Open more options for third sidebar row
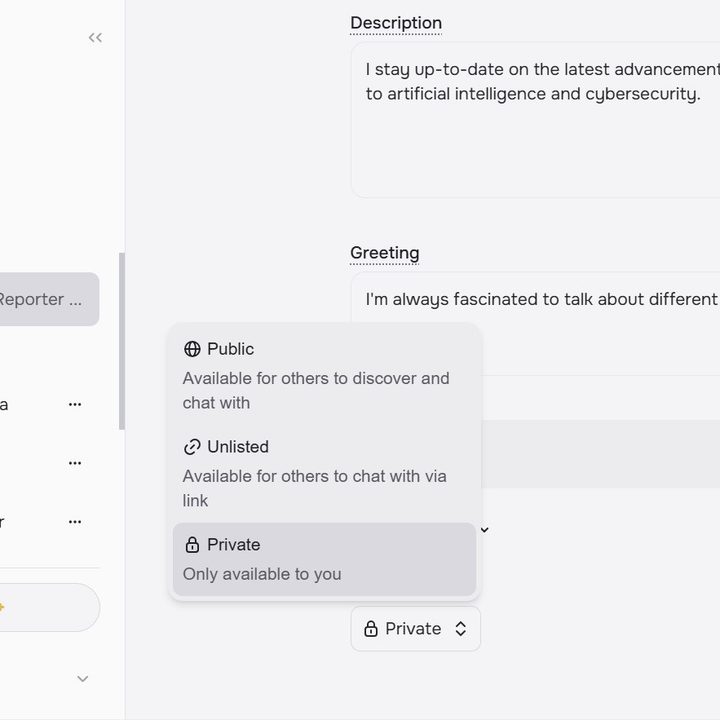This screenshot has height=720, width=720. (75, 522)
